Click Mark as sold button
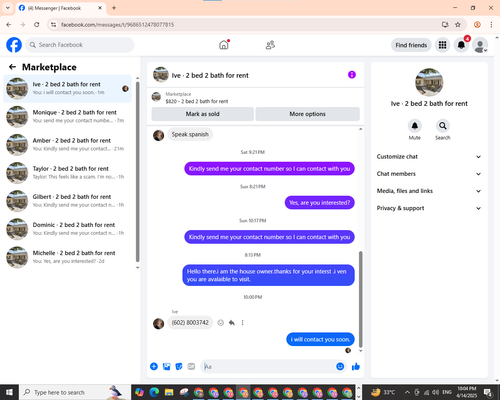The width and height of the screenshot is (500, 400). (203, 114)
